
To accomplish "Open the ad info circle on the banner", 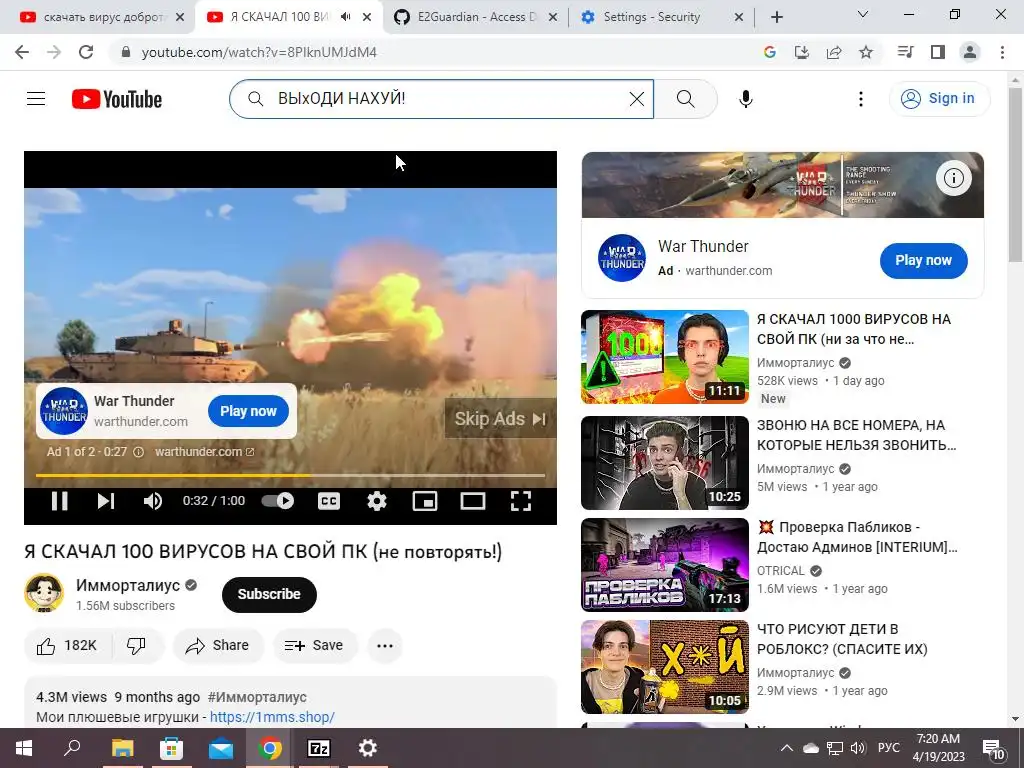I will coord(953,178).
